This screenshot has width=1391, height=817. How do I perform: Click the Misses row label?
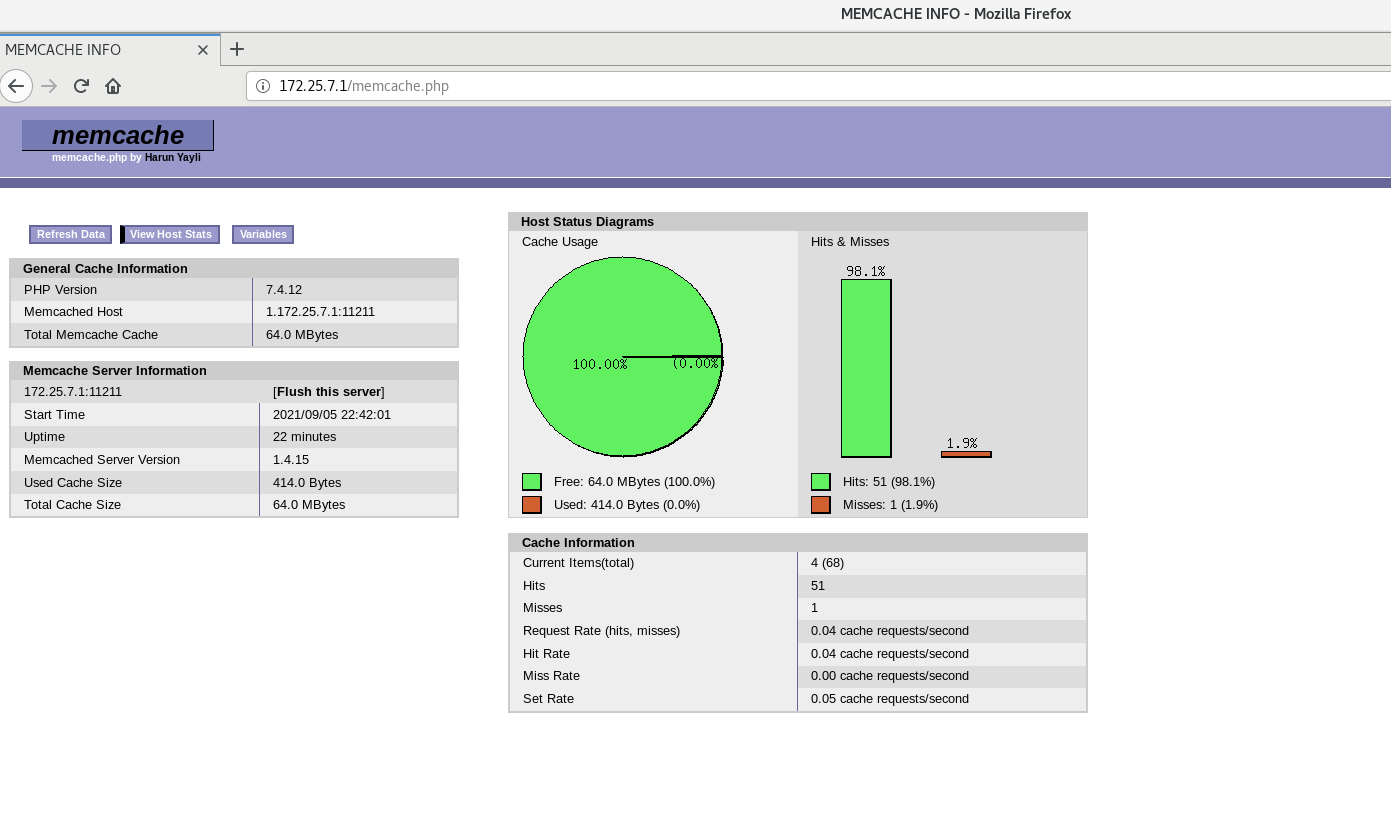tap(543, 608)
